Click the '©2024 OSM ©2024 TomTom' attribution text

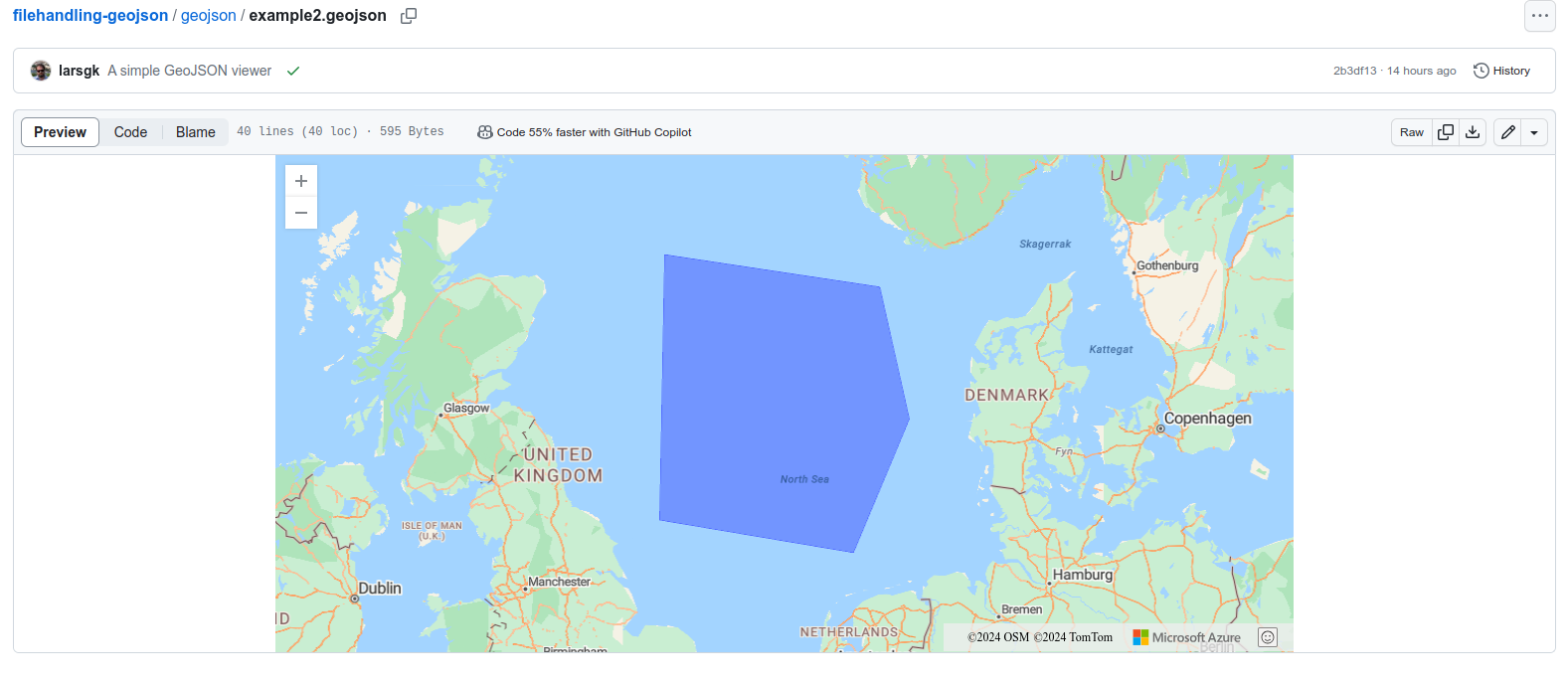1040,637
